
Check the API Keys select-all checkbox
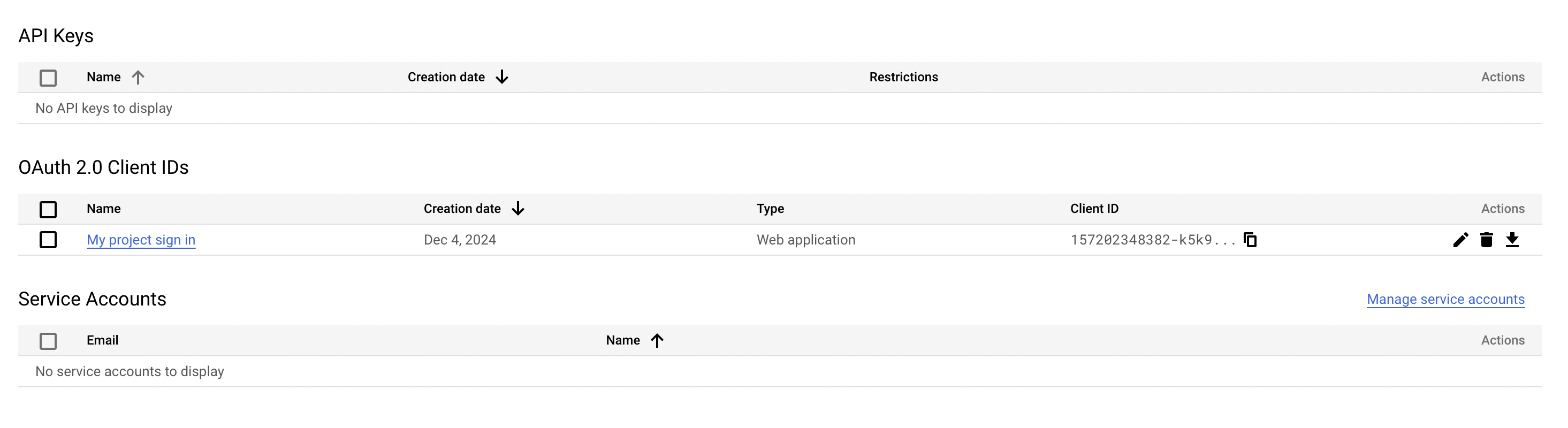[48, 78]
